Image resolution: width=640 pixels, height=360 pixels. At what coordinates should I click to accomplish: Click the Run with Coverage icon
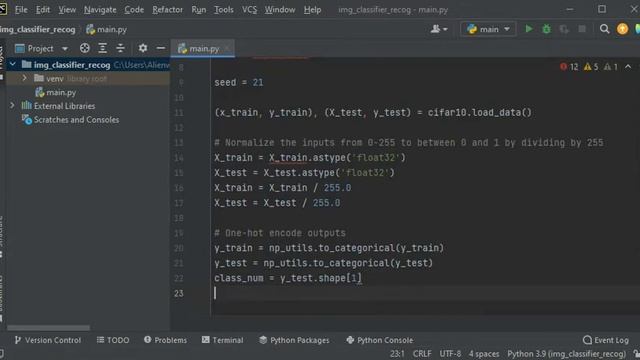(564, 29)
